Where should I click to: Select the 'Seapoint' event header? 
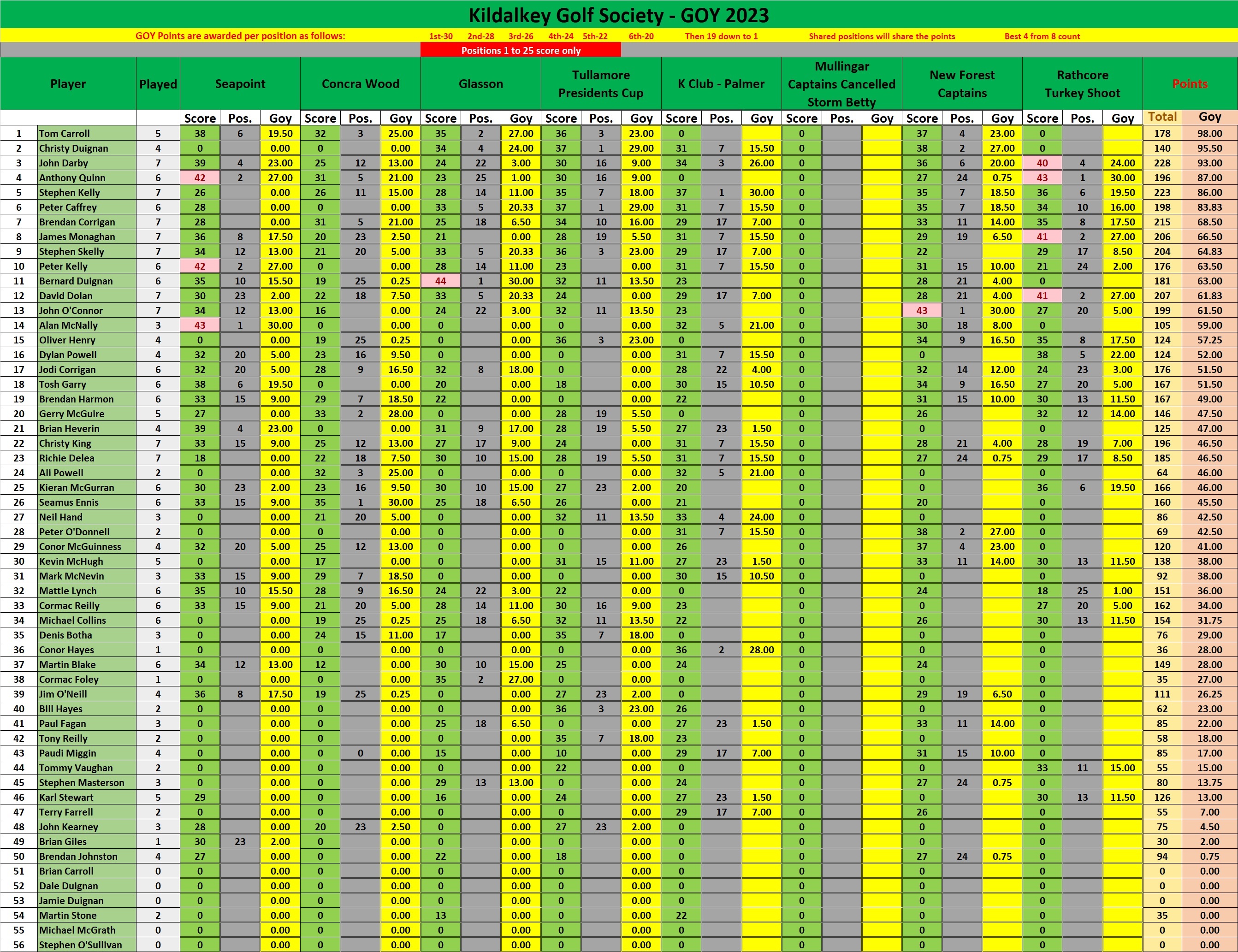coord(240,84)
